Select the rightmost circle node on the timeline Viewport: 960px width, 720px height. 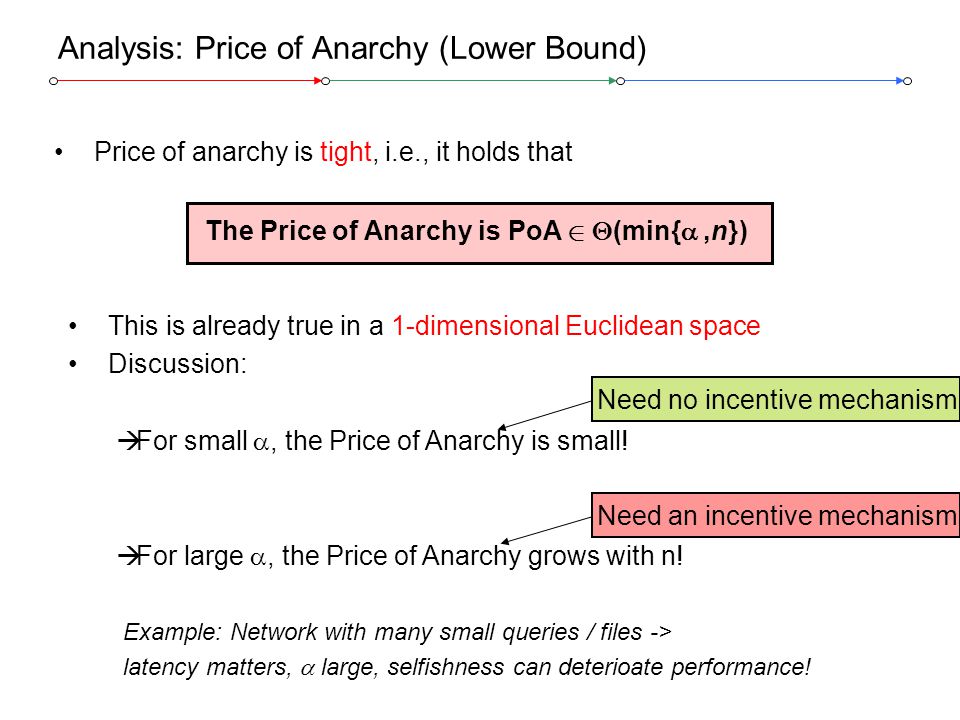click(908, 81)
